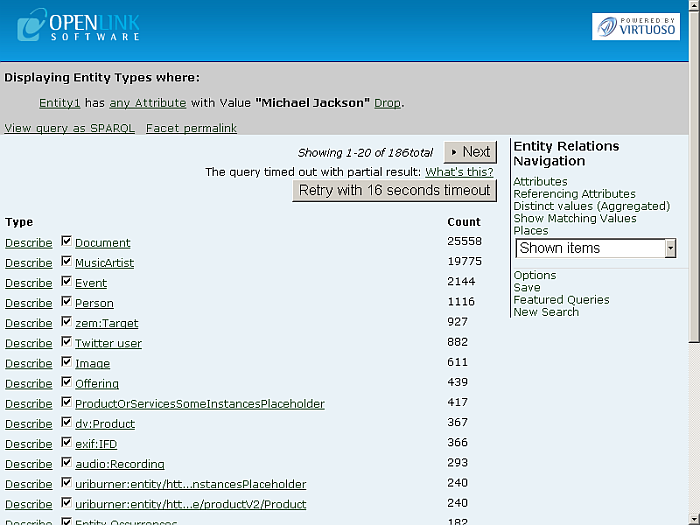Toggle the audio:Recording checkbox

(x=67, y=463)
